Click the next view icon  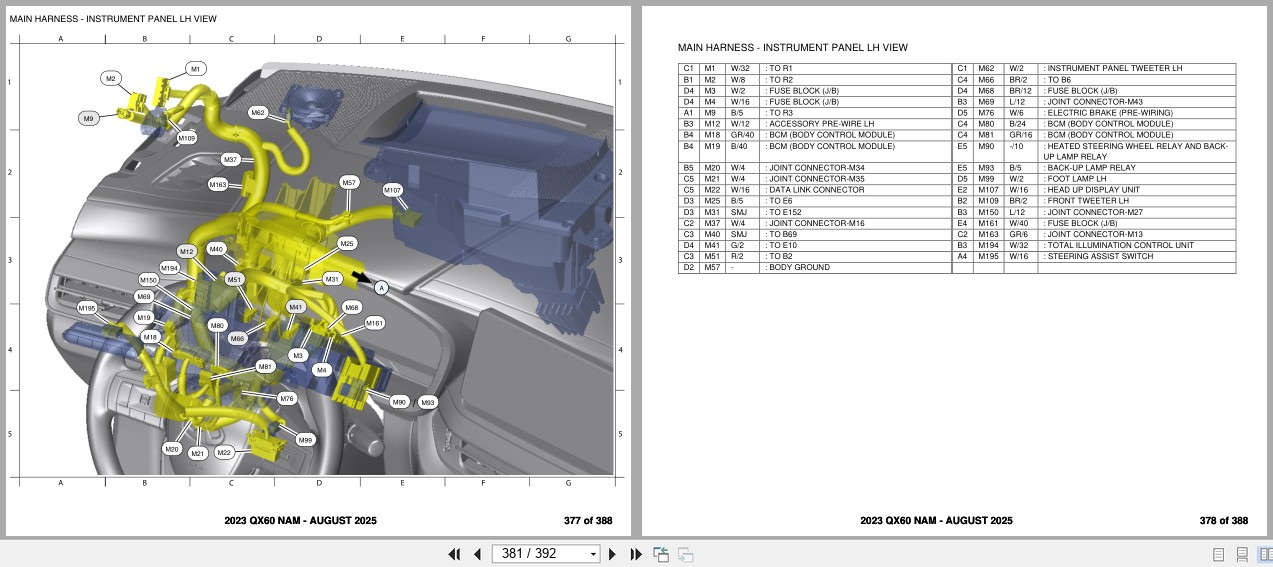click(685, 554)
